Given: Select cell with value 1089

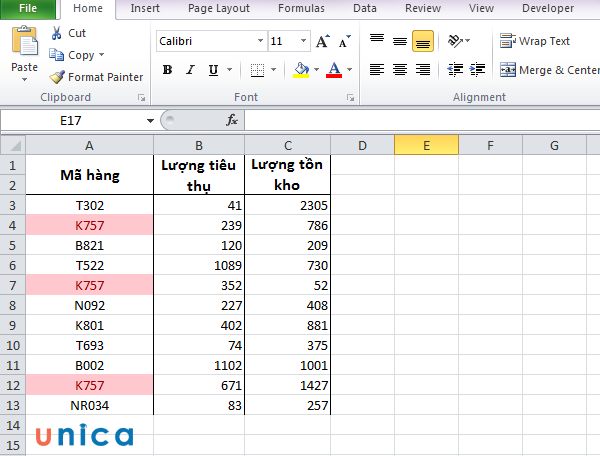Looking at the screenshot, I should 199,265.
